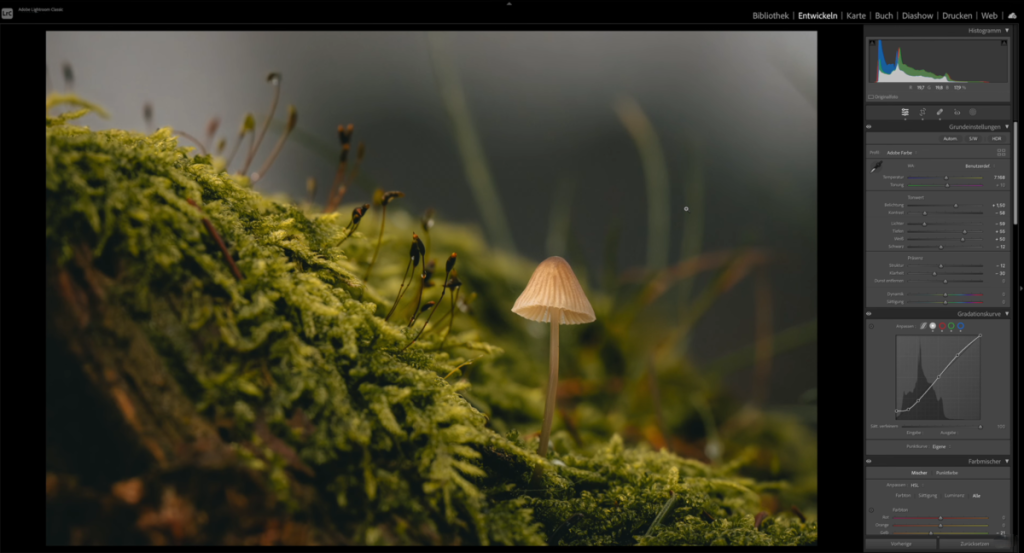Click the mushroom cap in the photo
The image size is (1024, 553).
pos(554,290)
